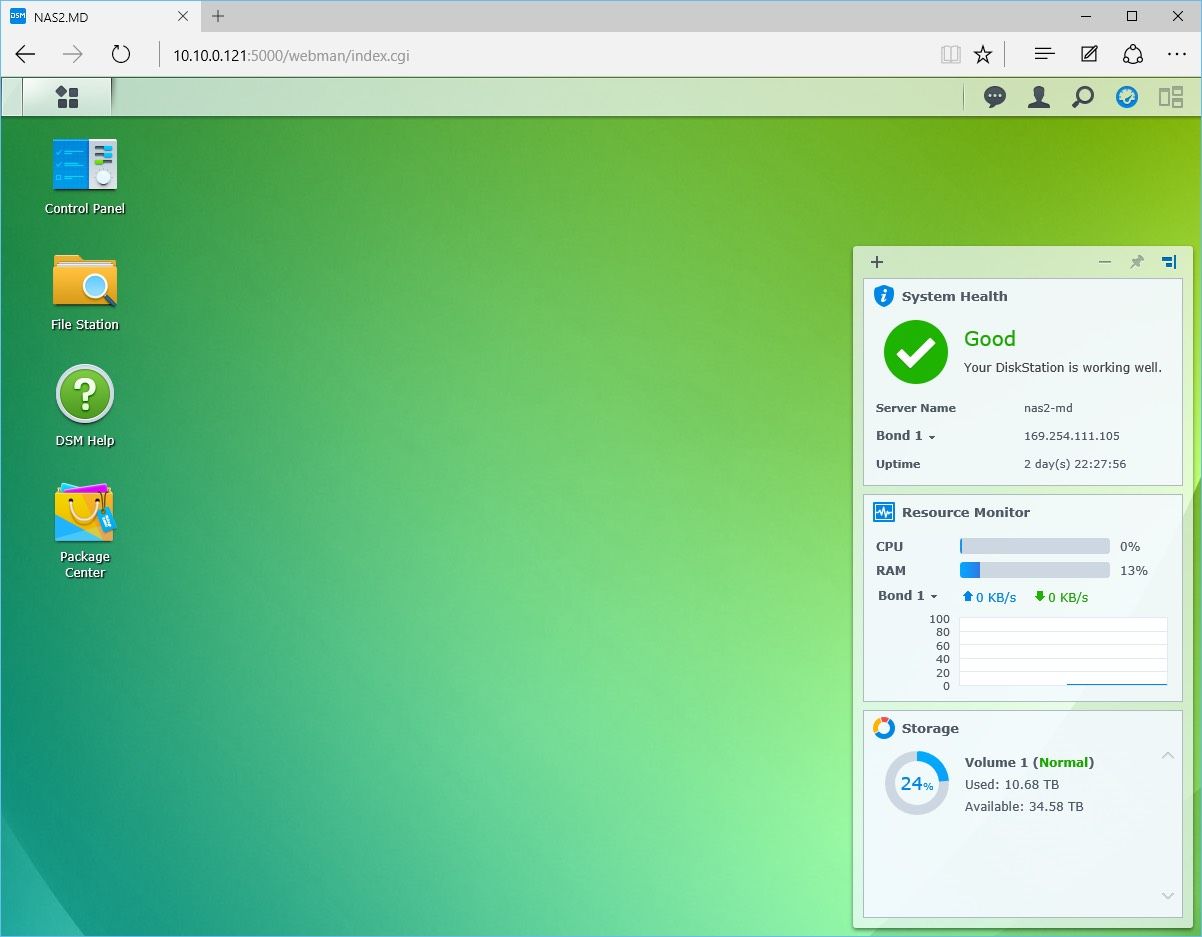Image resolution: width=1202 pixels, height=937 pixels.
Task: Click the network traffic graph
Action: point(1063,652)
